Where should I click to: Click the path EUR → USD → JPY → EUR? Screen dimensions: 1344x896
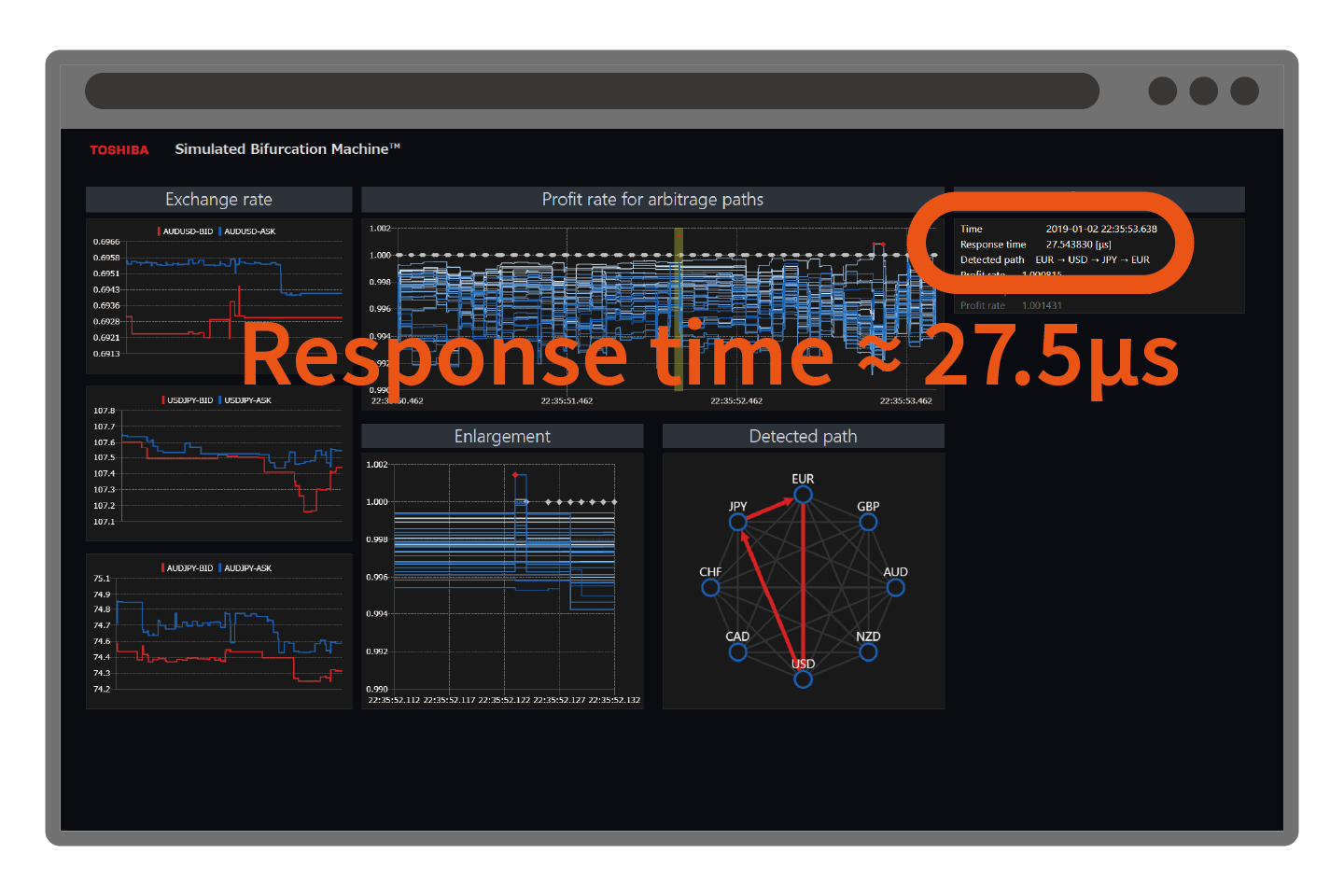(x=1093, y=259)
